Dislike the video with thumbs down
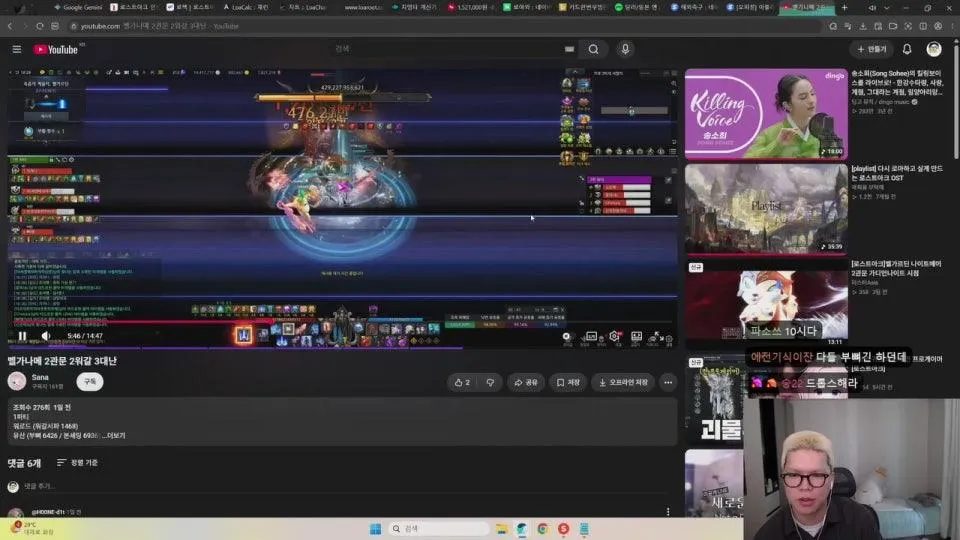 490,383
